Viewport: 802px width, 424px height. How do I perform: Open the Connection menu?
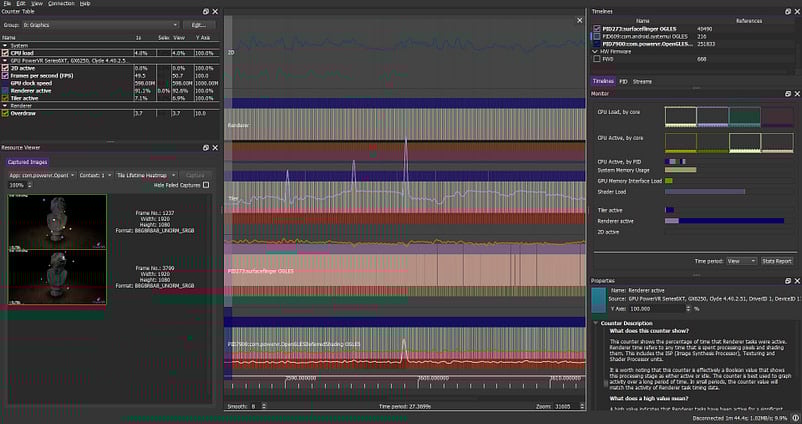click(x=61, y=3)
